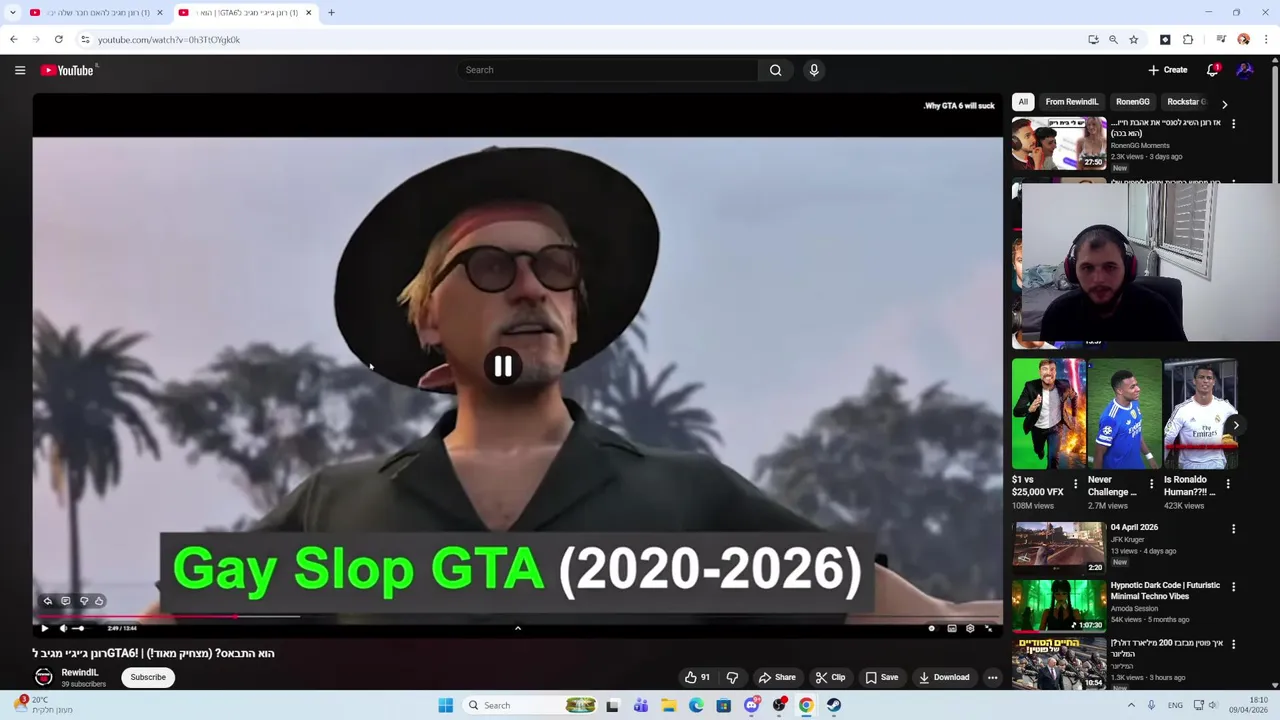Click the comment icon in video overlay
The height and width of the screenshot is (720, 1280).
tap(65, 601)
